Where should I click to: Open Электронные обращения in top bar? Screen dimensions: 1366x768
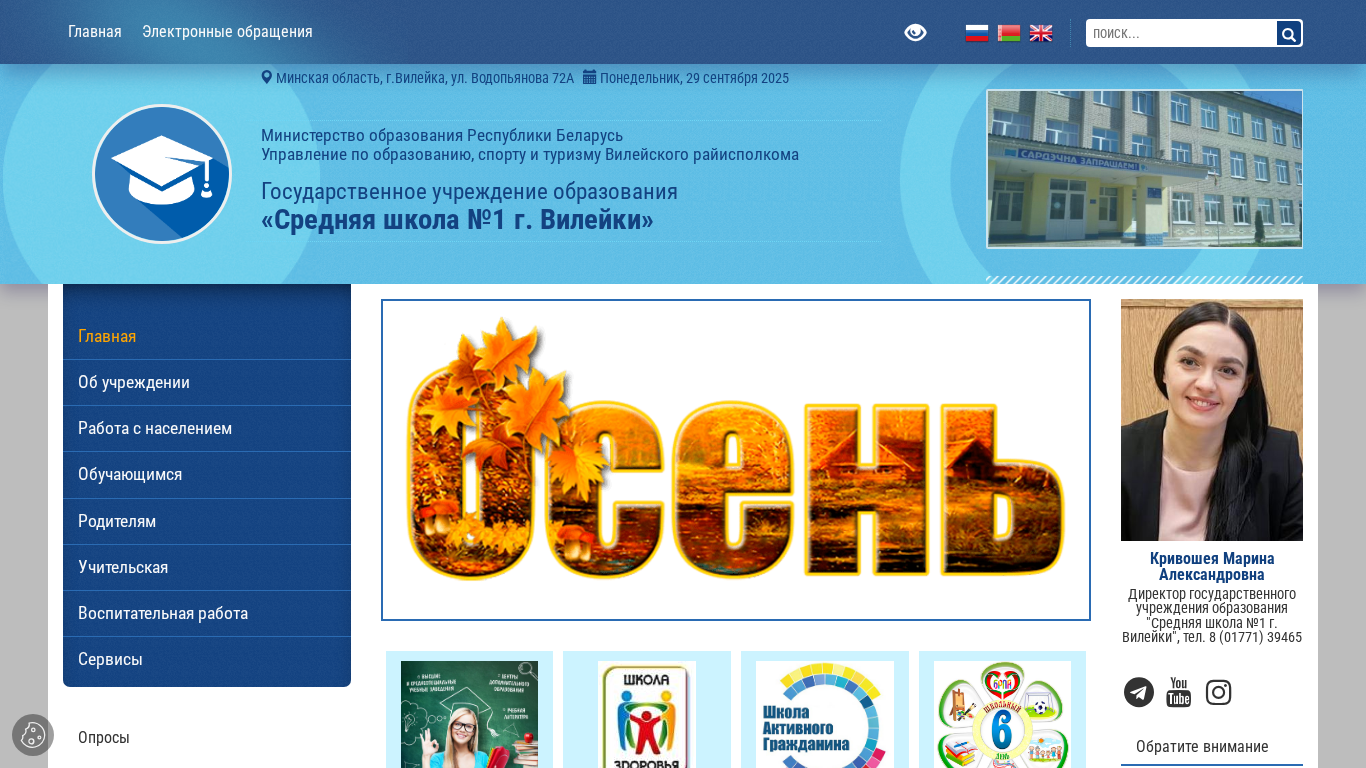click(227, 32)
